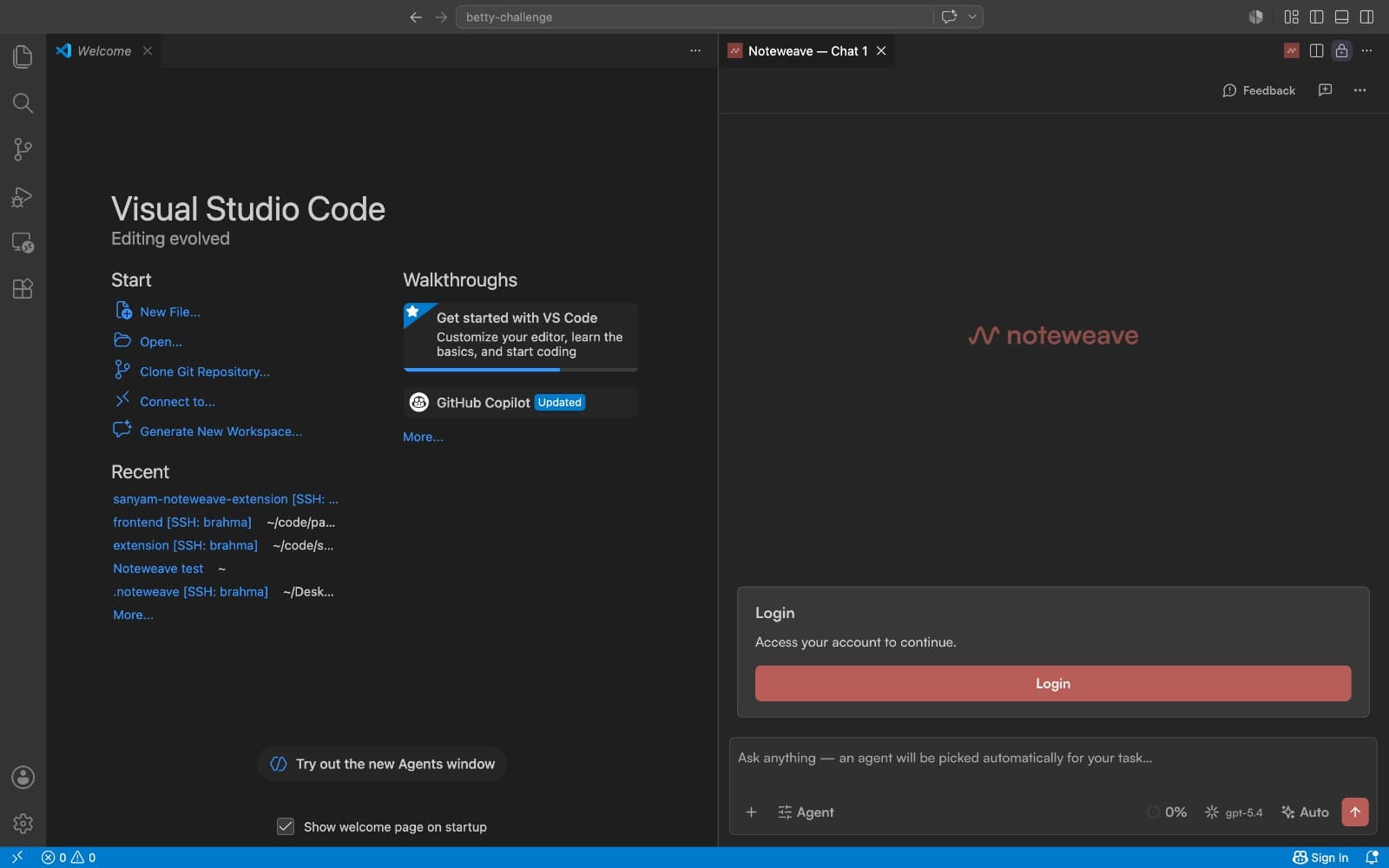Open Customize Layout icon in title bar
This screenshot has height=868, width=1389.
pyautogui.click(x=1291, y=16)
